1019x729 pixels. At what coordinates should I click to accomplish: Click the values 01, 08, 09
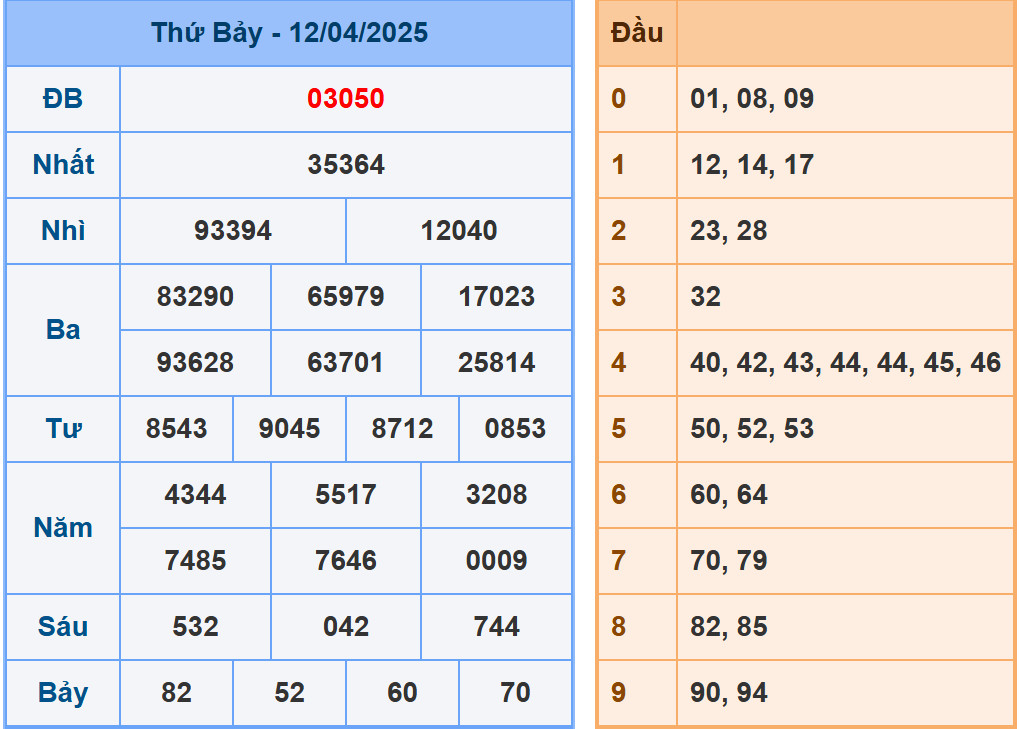point(752,99)
